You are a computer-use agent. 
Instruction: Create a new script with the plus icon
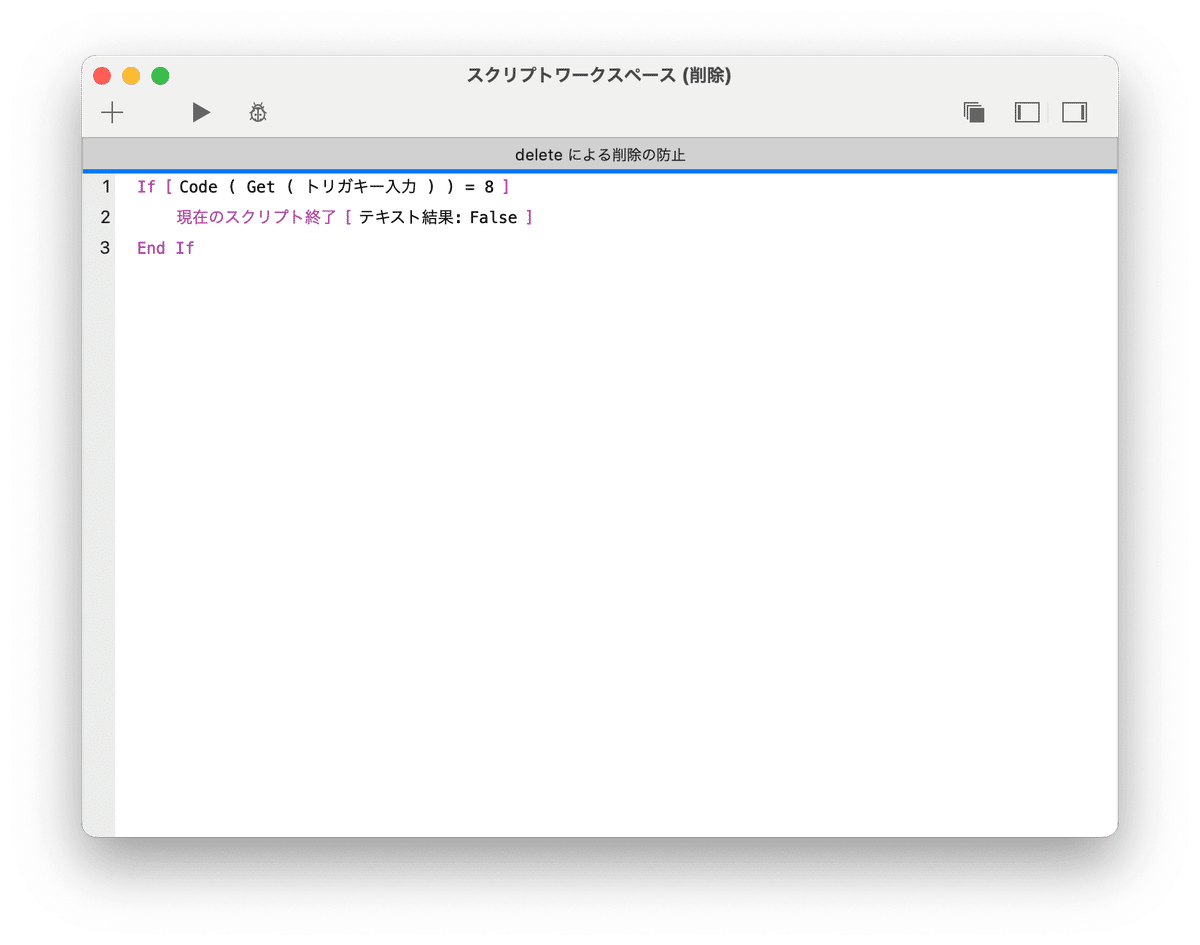click(x=112, y=112)
